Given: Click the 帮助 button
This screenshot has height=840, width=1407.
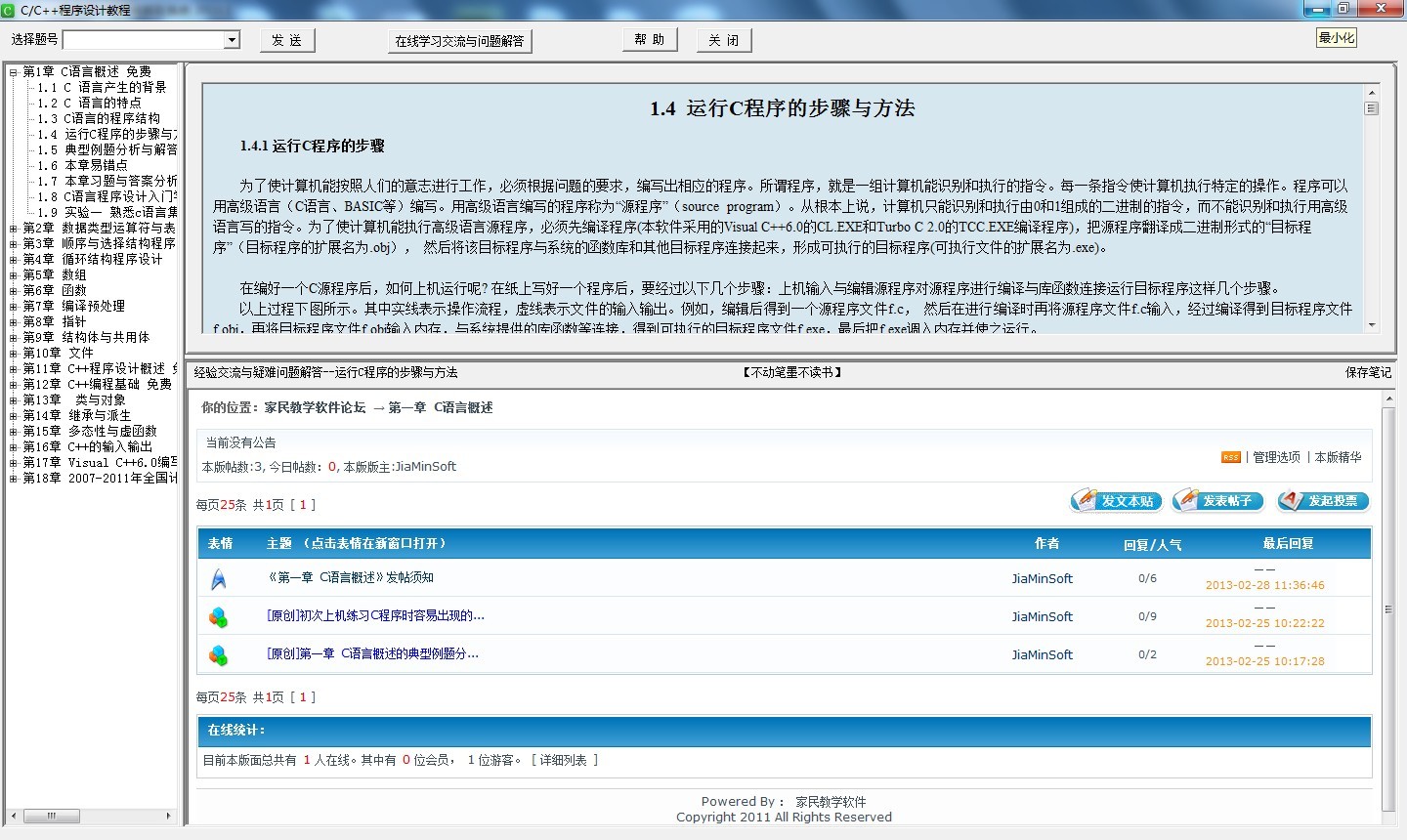Looking at the screenshot, I should click(x=650, y=40).
